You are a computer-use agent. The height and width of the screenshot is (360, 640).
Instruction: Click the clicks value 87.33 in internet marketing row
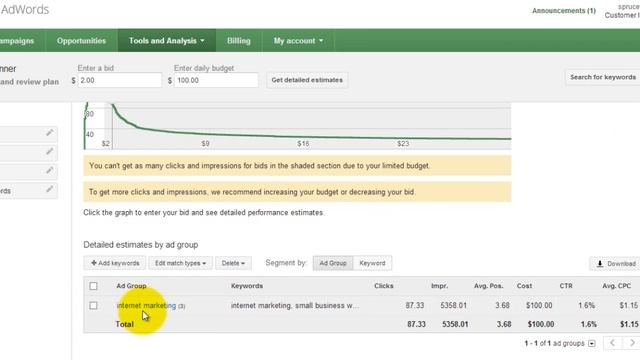point(415,305)
